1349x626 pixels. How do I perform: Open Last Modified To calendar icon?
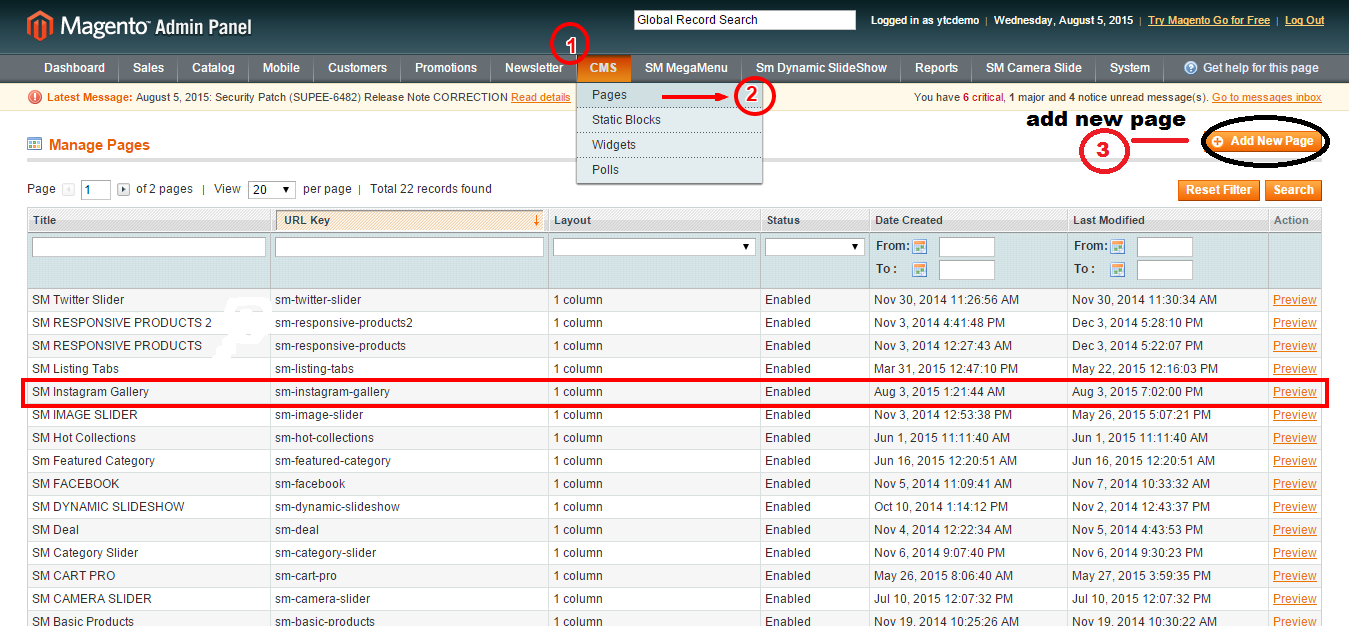(1118, 269)
